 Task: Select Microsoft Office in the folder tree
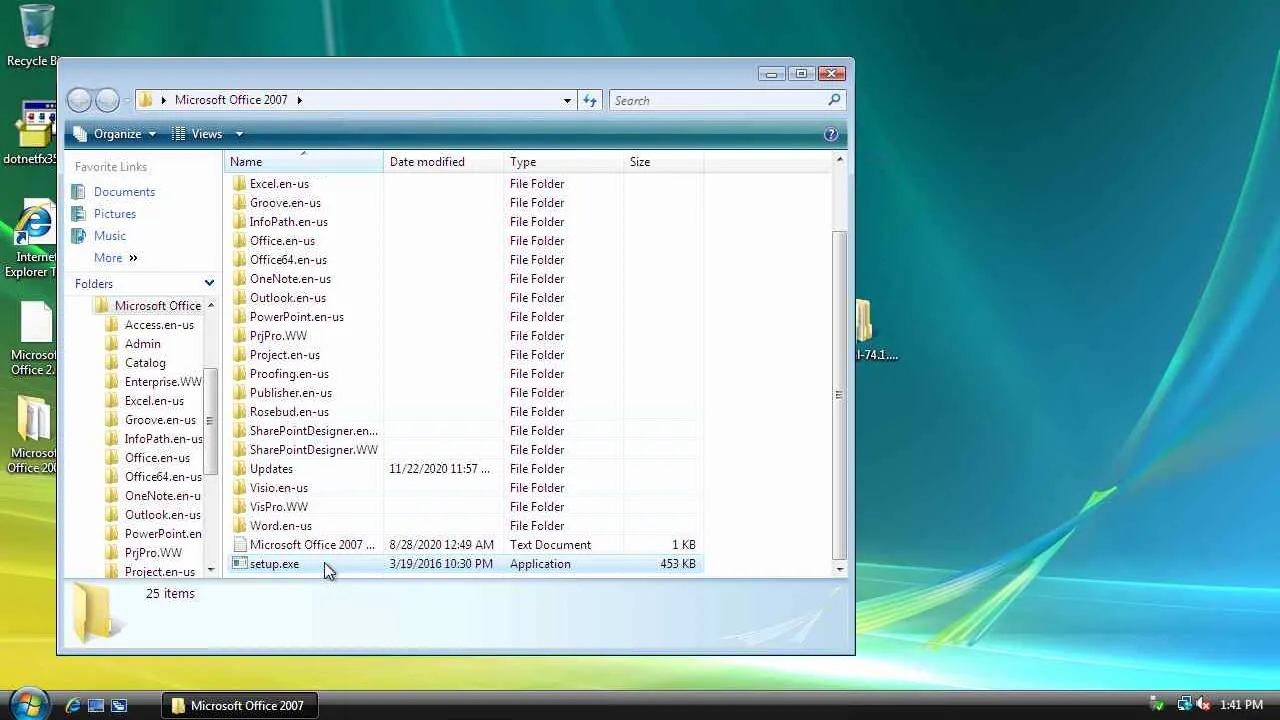pos(157,306)
